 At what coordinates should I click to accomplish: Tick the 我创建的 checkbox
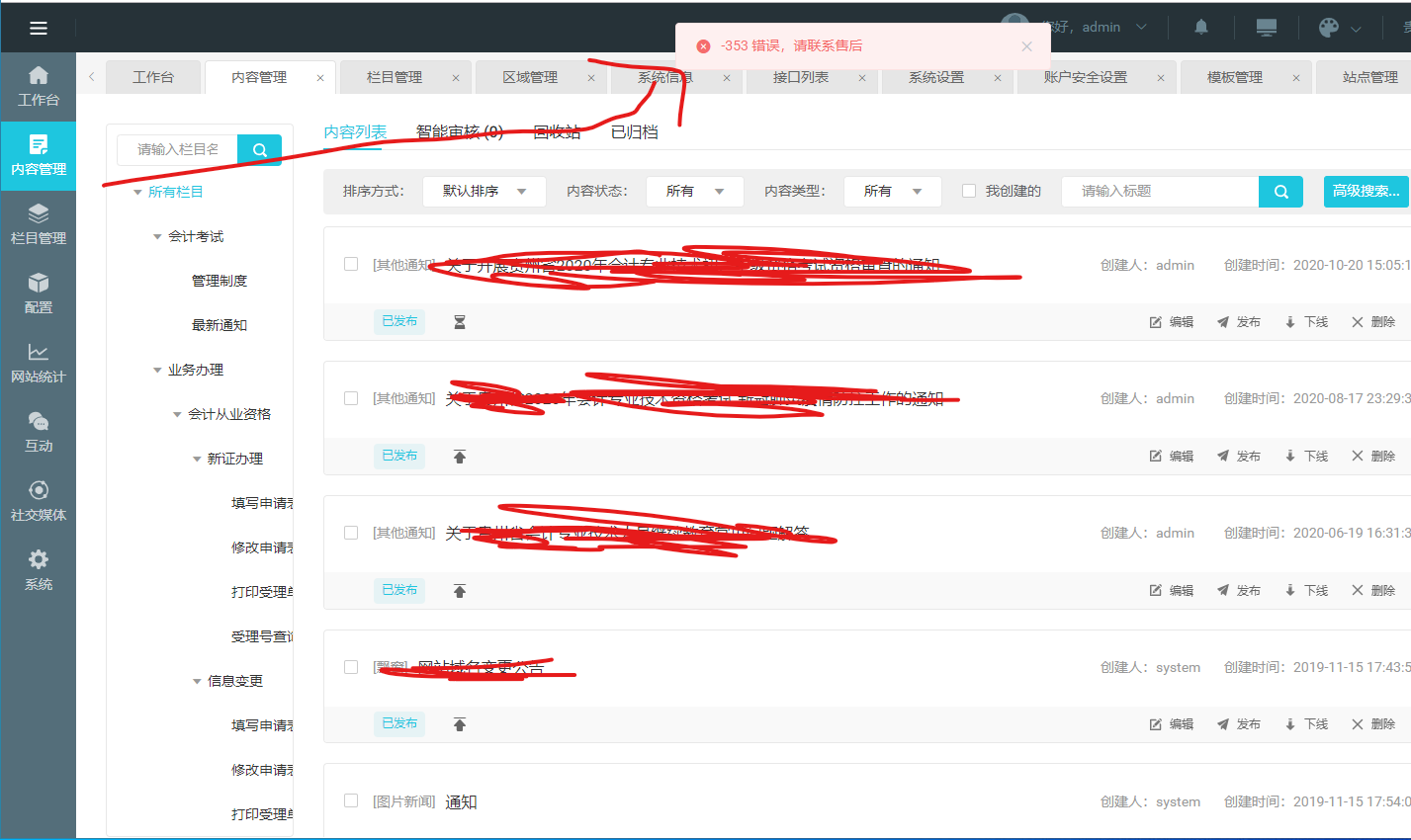969,191
